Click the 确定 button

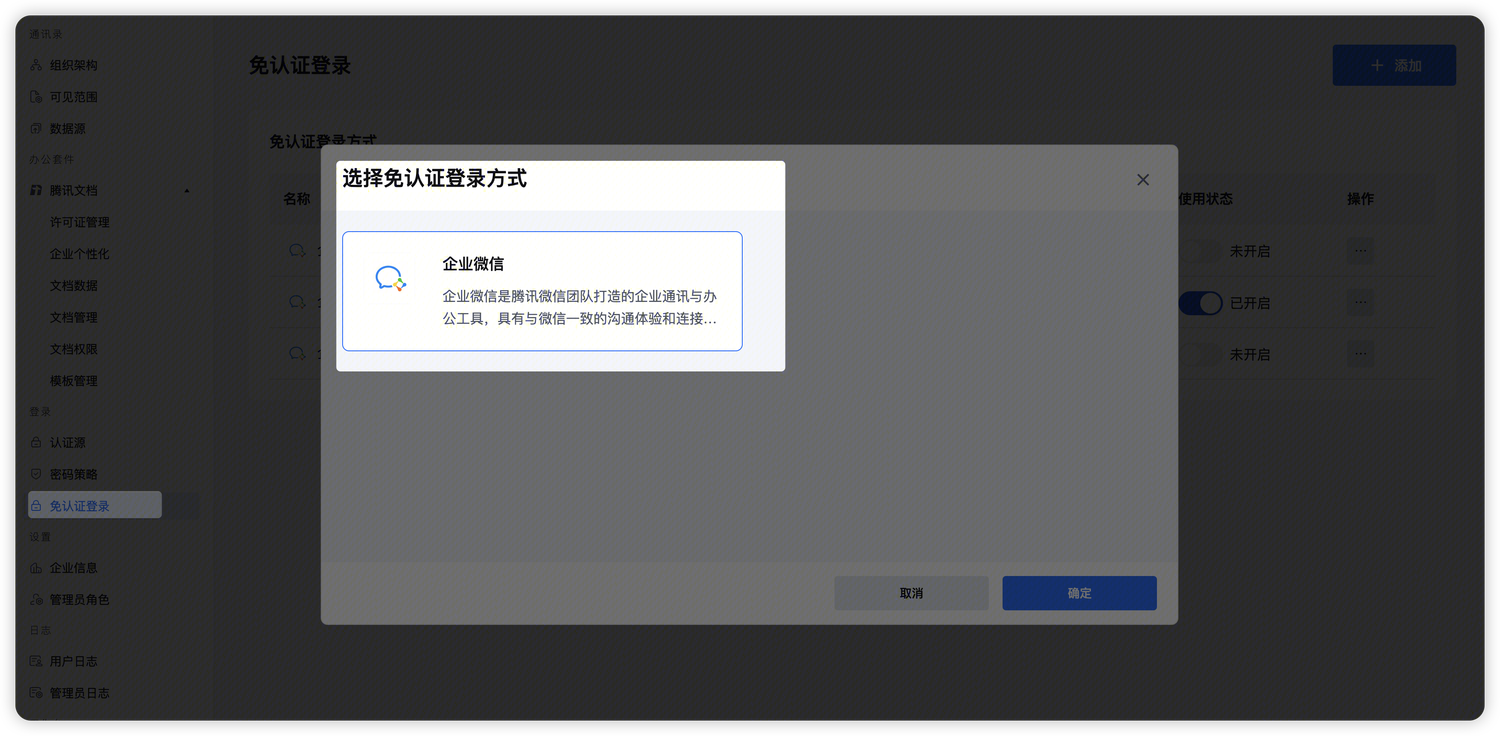pos(1079,593)
